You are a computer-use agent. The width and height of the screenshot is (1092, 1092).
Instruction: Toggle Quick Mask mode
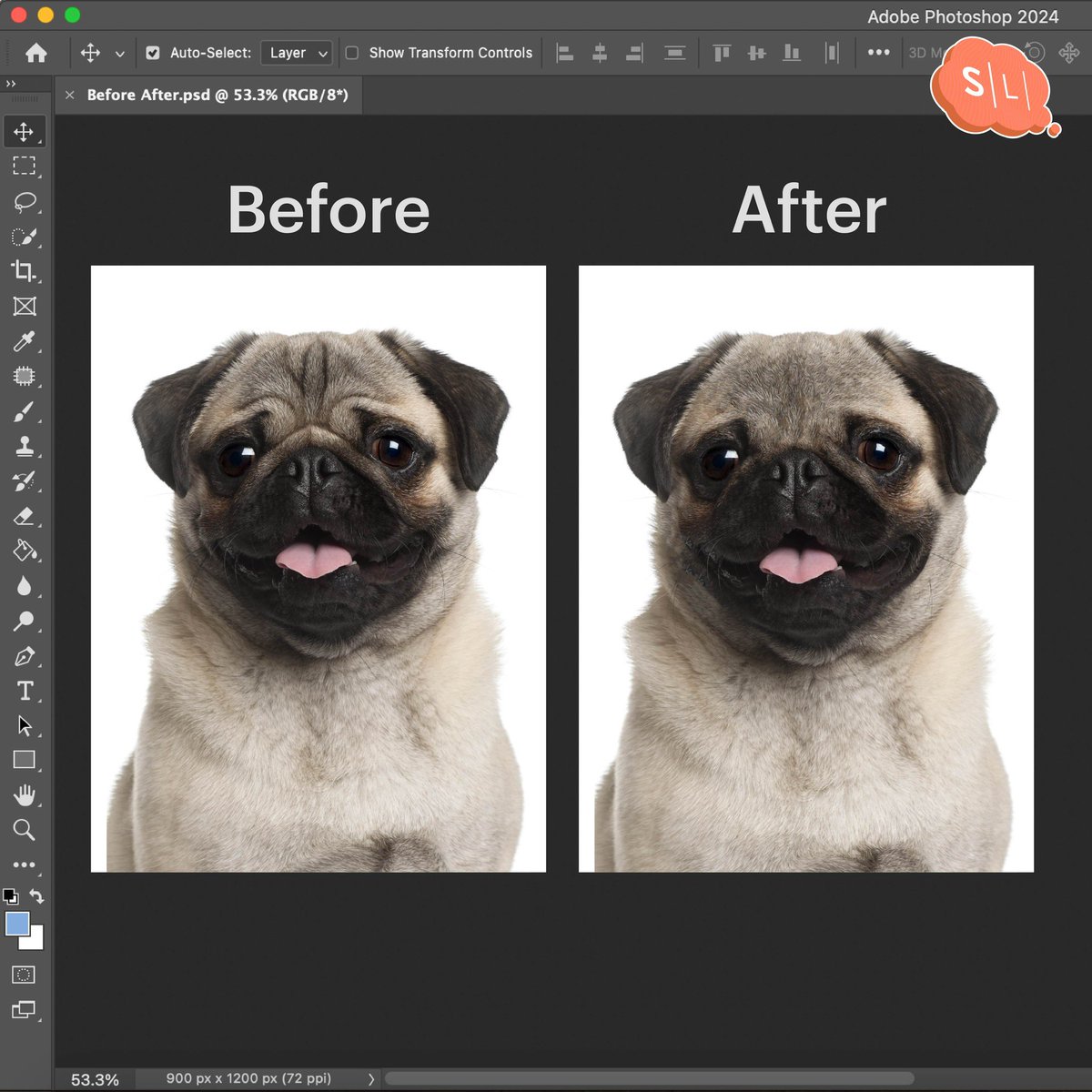coord(25,975)
